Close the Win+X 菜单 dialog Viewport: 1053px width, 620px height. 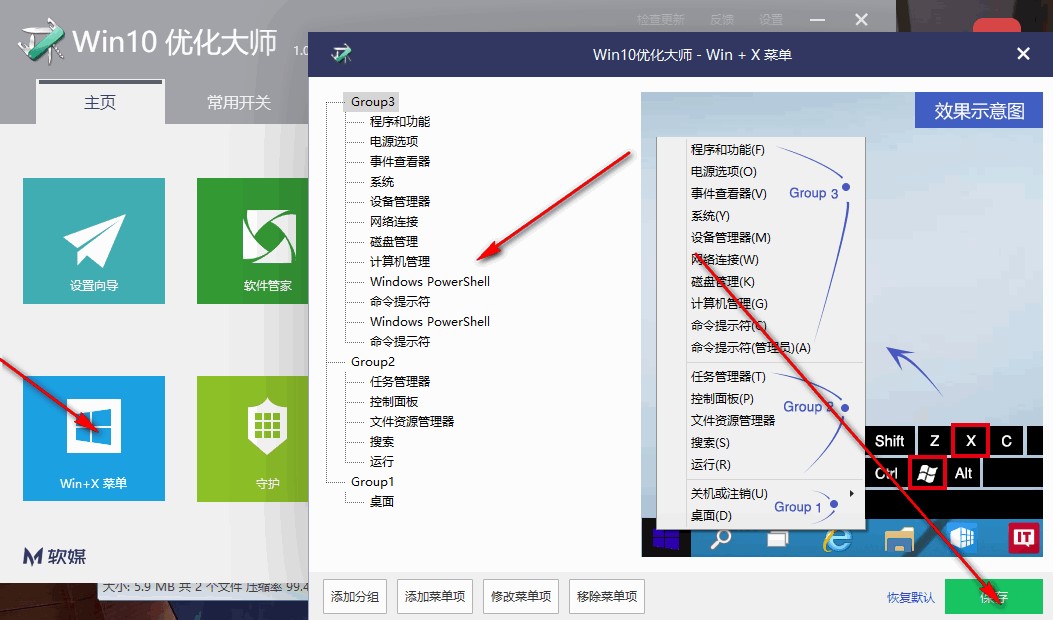(x=1023, y=54)
